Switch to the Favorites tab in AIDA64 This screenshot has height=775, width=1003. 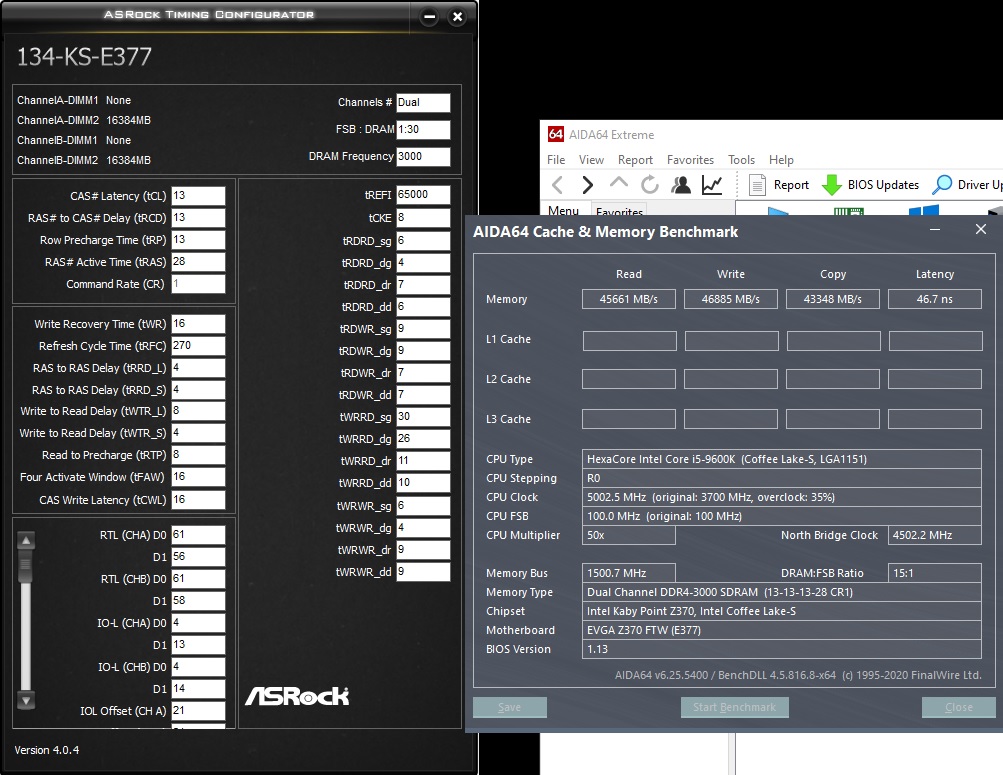(619, 210)
